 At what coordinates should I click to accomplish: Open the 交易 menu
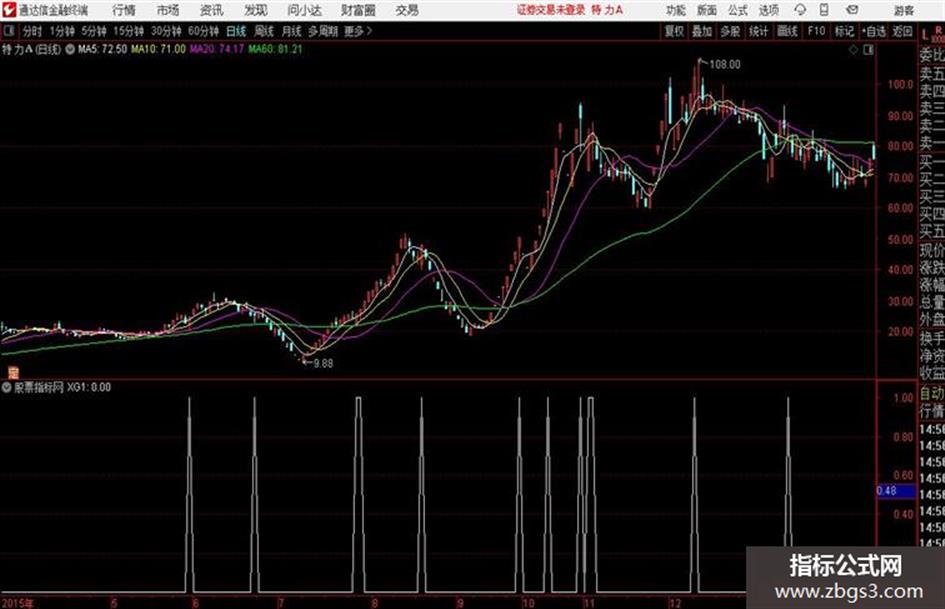tap(407, 10)
